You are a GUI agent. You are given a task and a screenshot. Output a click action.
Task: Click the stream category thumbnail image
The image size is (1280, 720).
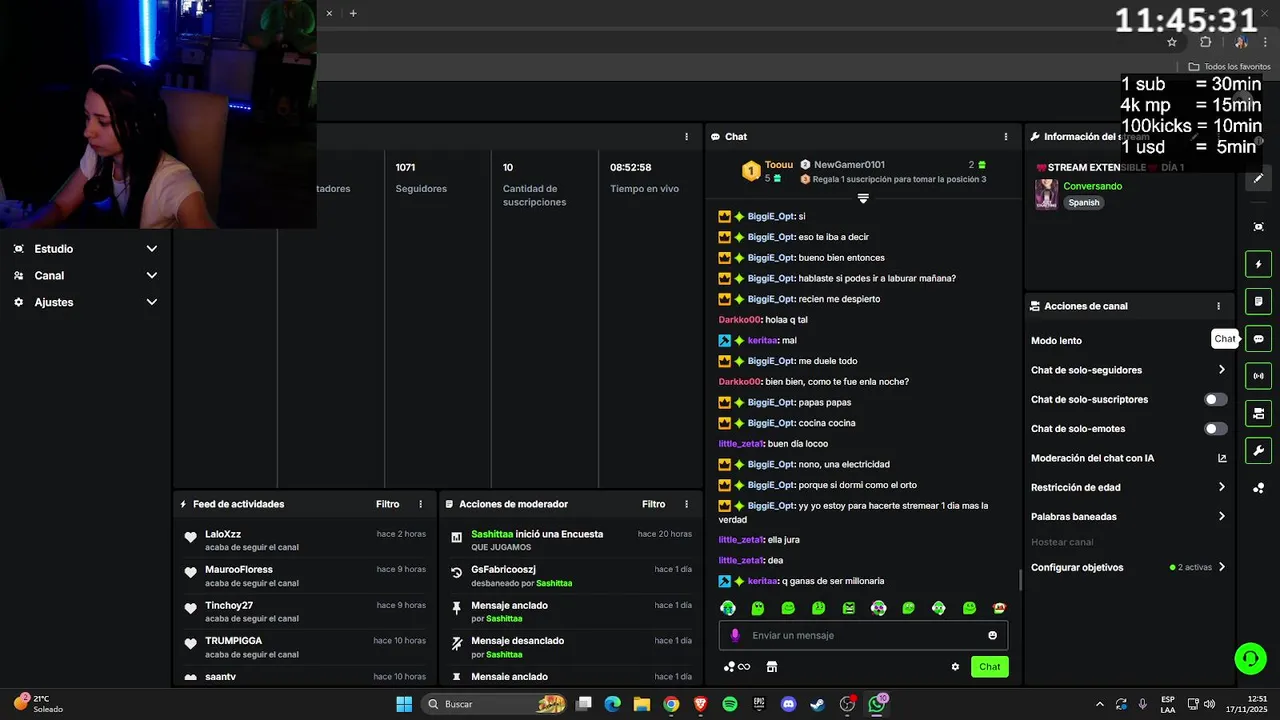click(x=1046, y=194)
